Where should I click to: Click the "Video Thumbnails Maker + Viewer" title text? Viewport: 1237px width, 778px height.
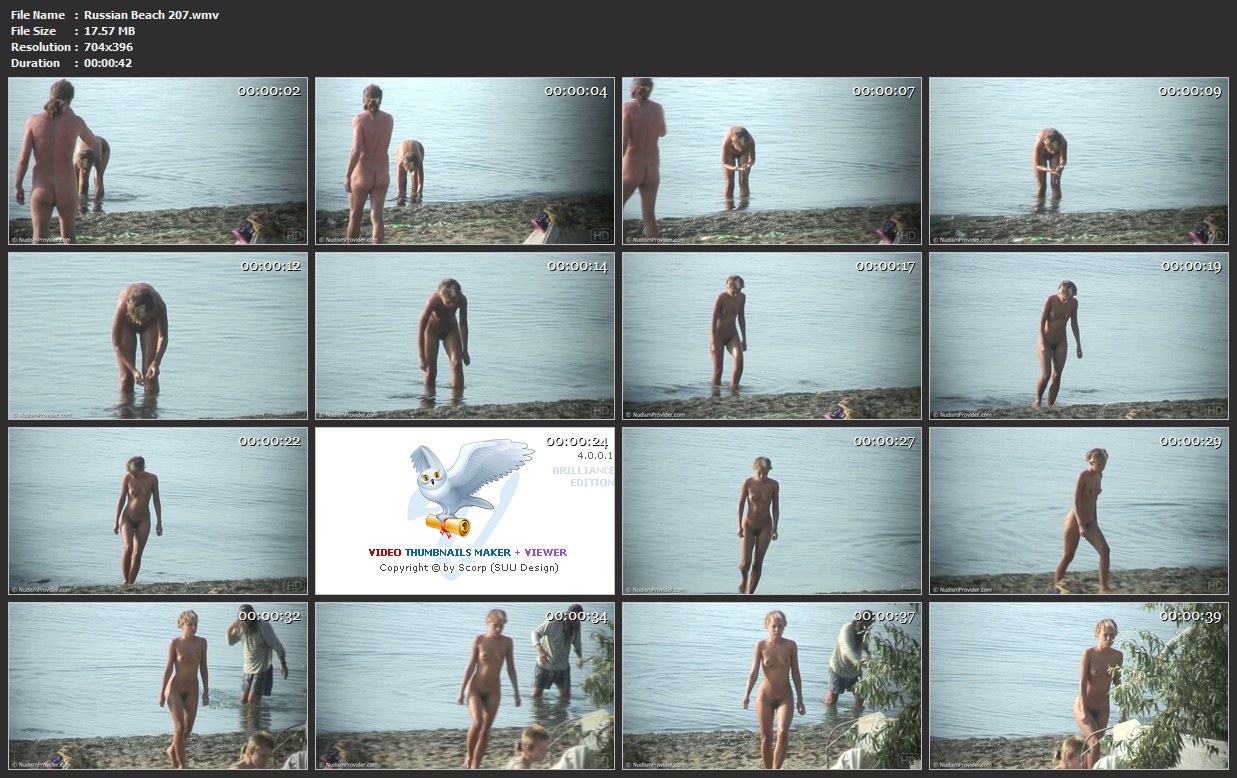(467, 552)
